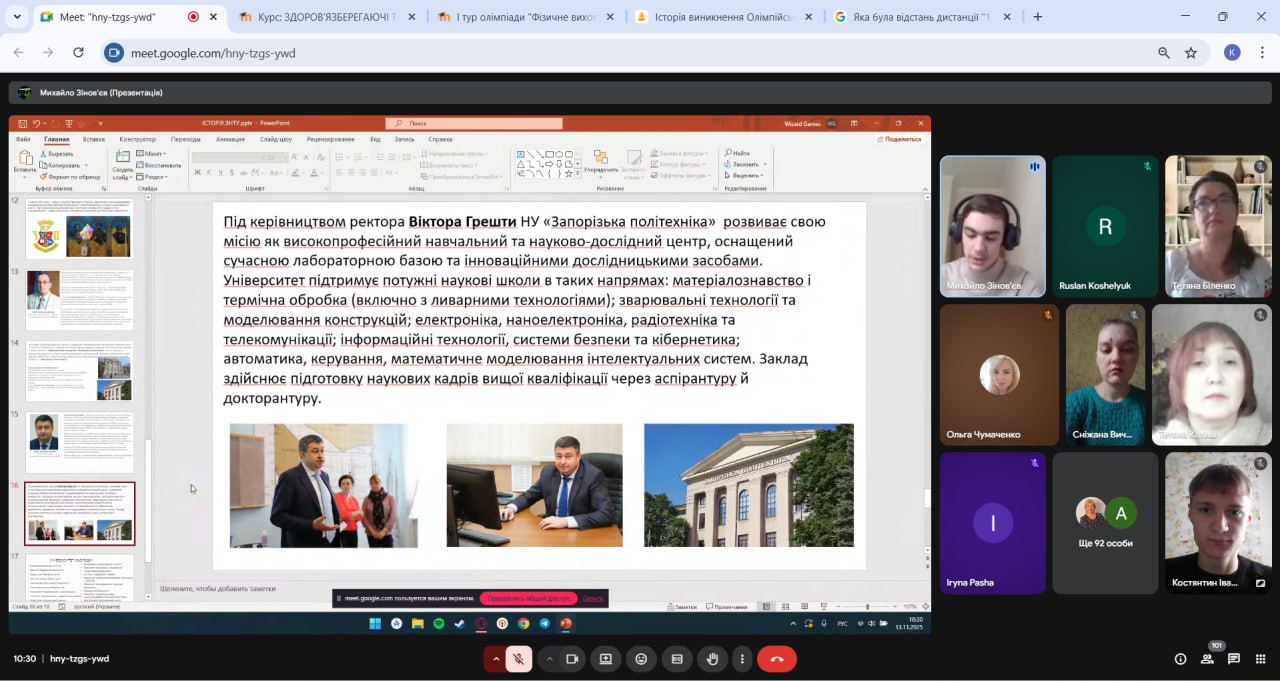Click the red leave call button
Viewport: 1280px width, 681px height.
pyautogui.click(x=776, y=659)
